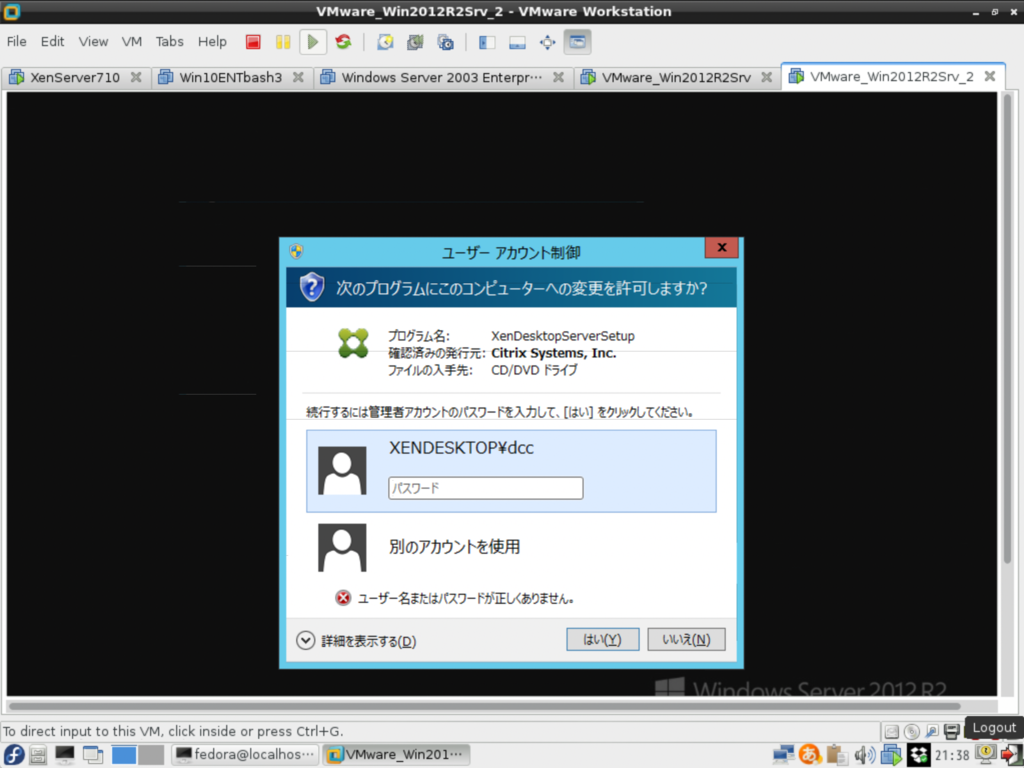Open the Snapshot Manager toolbar icon

click(x=445, y=42)
